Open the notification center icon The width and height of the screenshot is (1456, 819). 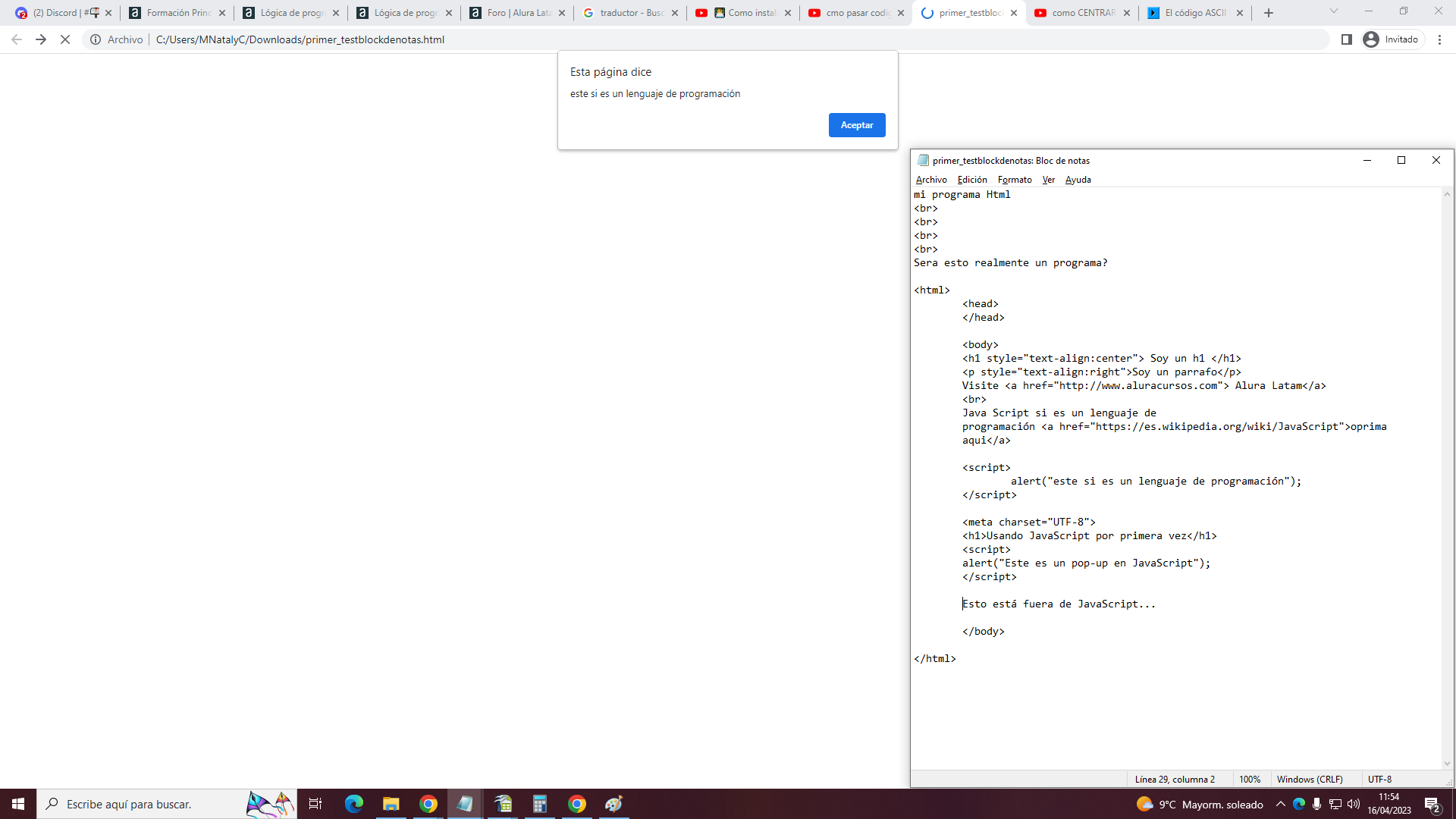1432,804
